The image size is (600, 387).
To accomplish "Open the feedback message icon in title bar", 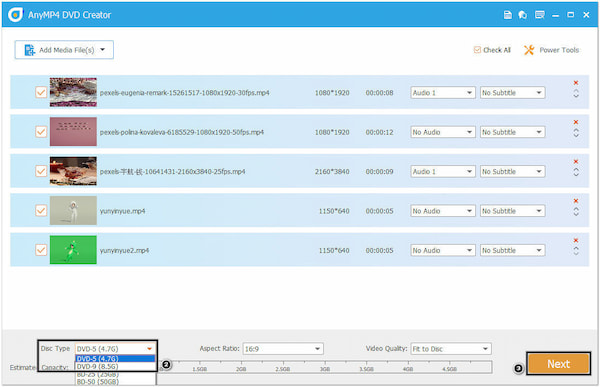I will point(540,15).
